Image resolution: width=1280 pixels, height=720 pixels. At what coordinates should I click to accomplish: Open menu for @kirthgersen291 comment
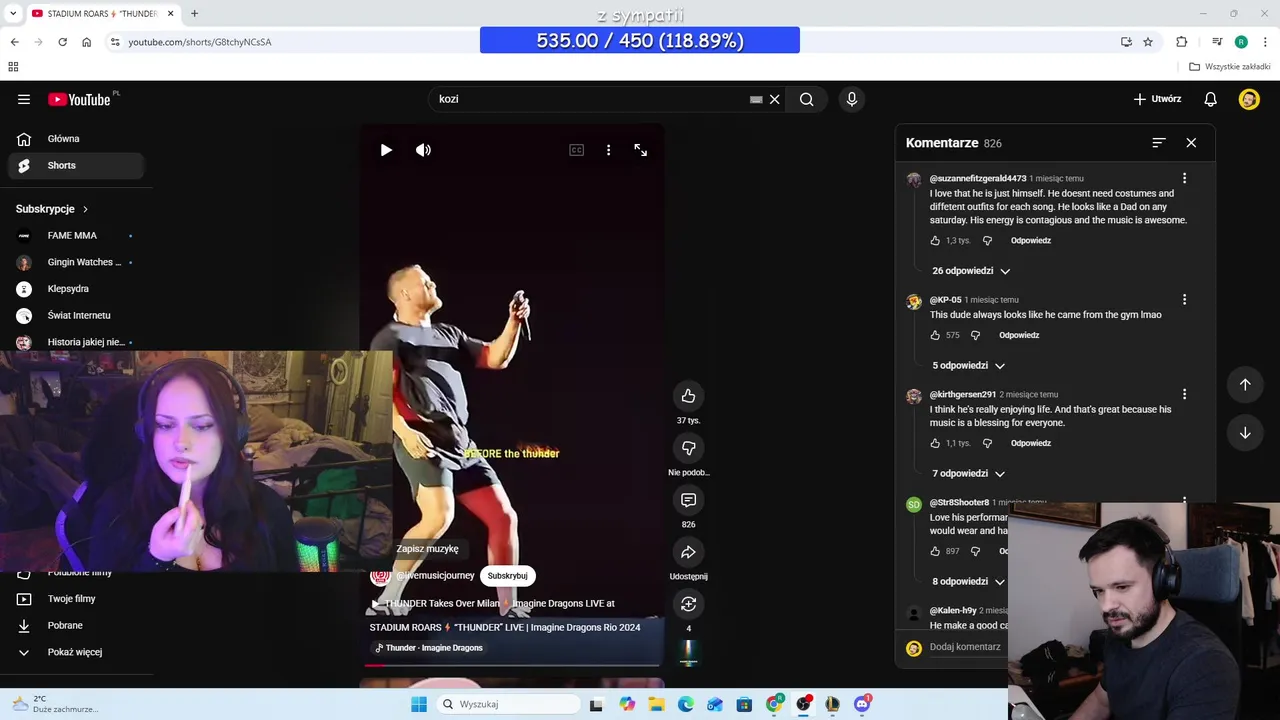1184,395
